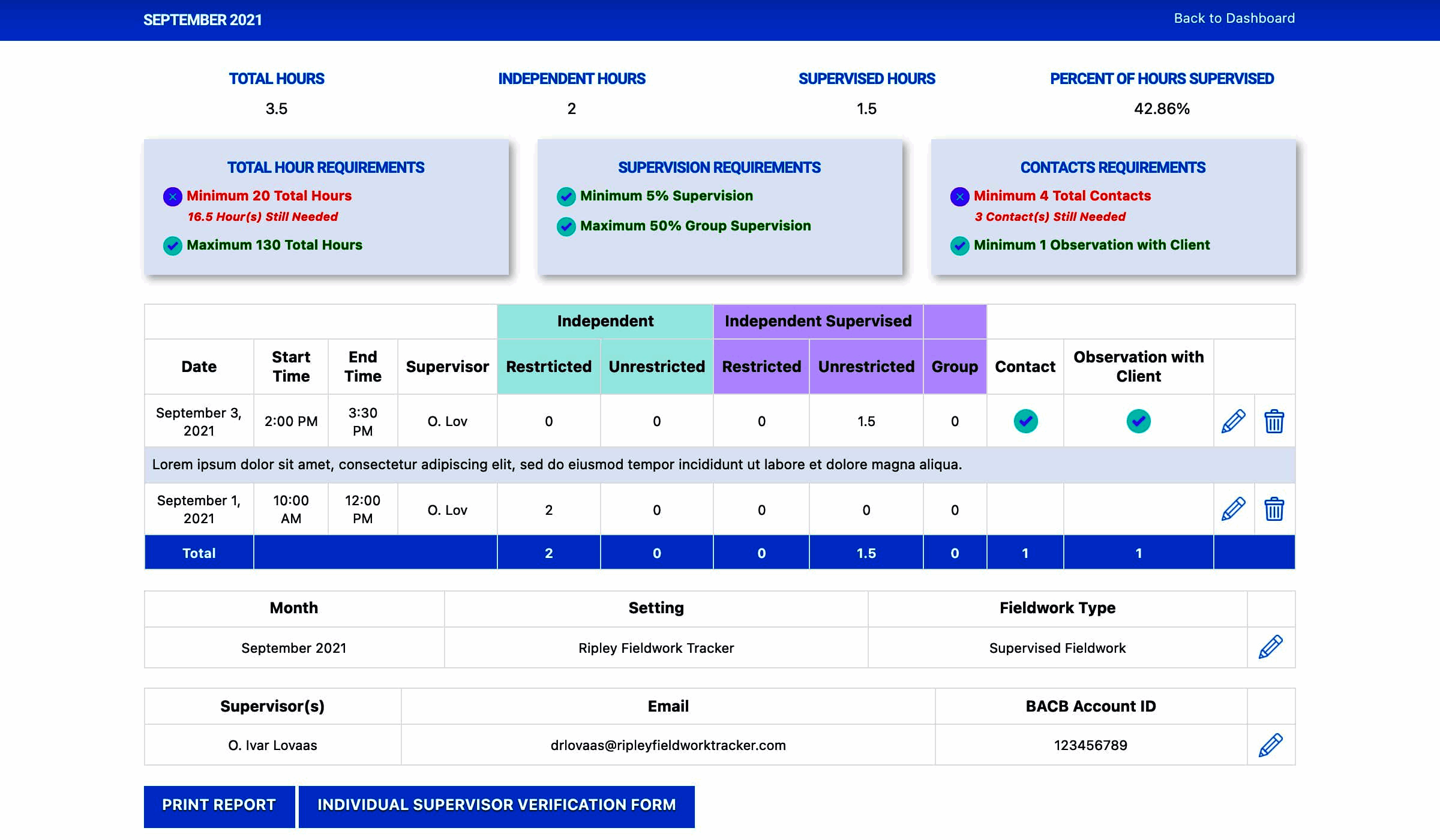Click the 'September 2021' month cell
1440x840 pixels.
click(x=294, y=648)
